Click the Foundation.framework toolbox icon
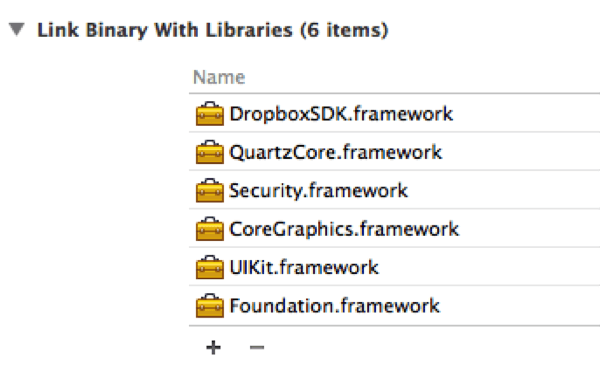Viewport: 600px width, 374px height. pos(210,305)
